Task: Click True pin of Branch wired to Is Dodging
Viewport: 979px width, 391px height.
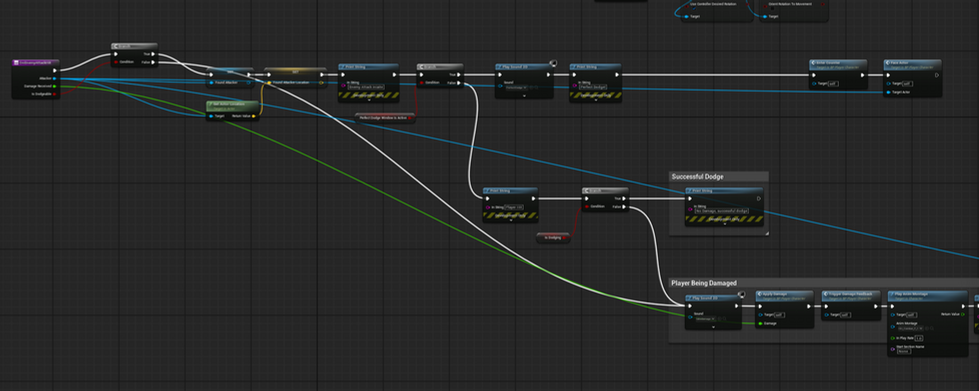Action: click(x=624, y=199)
